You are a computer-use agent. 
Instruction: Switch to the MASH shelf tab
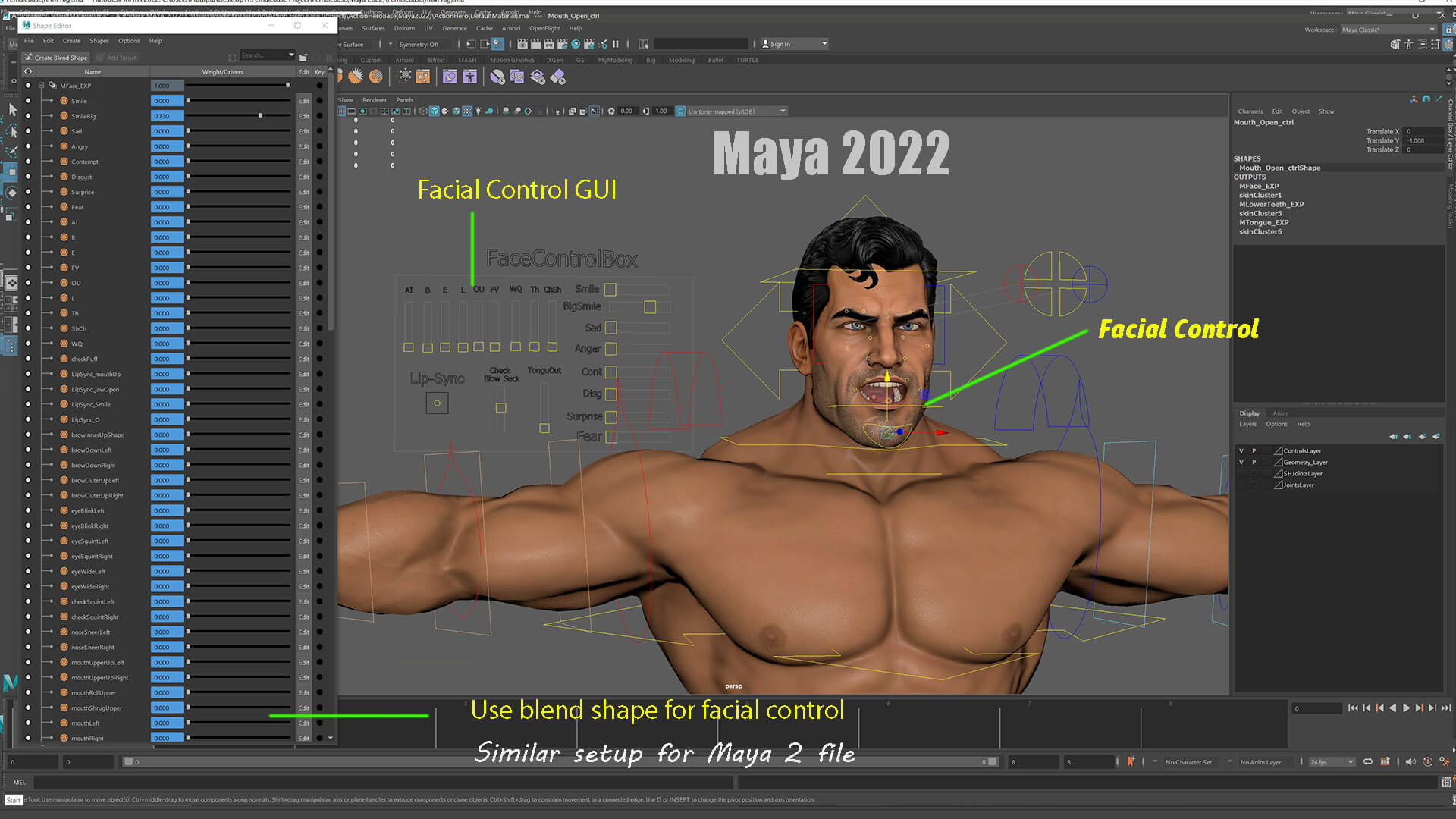pos(467,60)
